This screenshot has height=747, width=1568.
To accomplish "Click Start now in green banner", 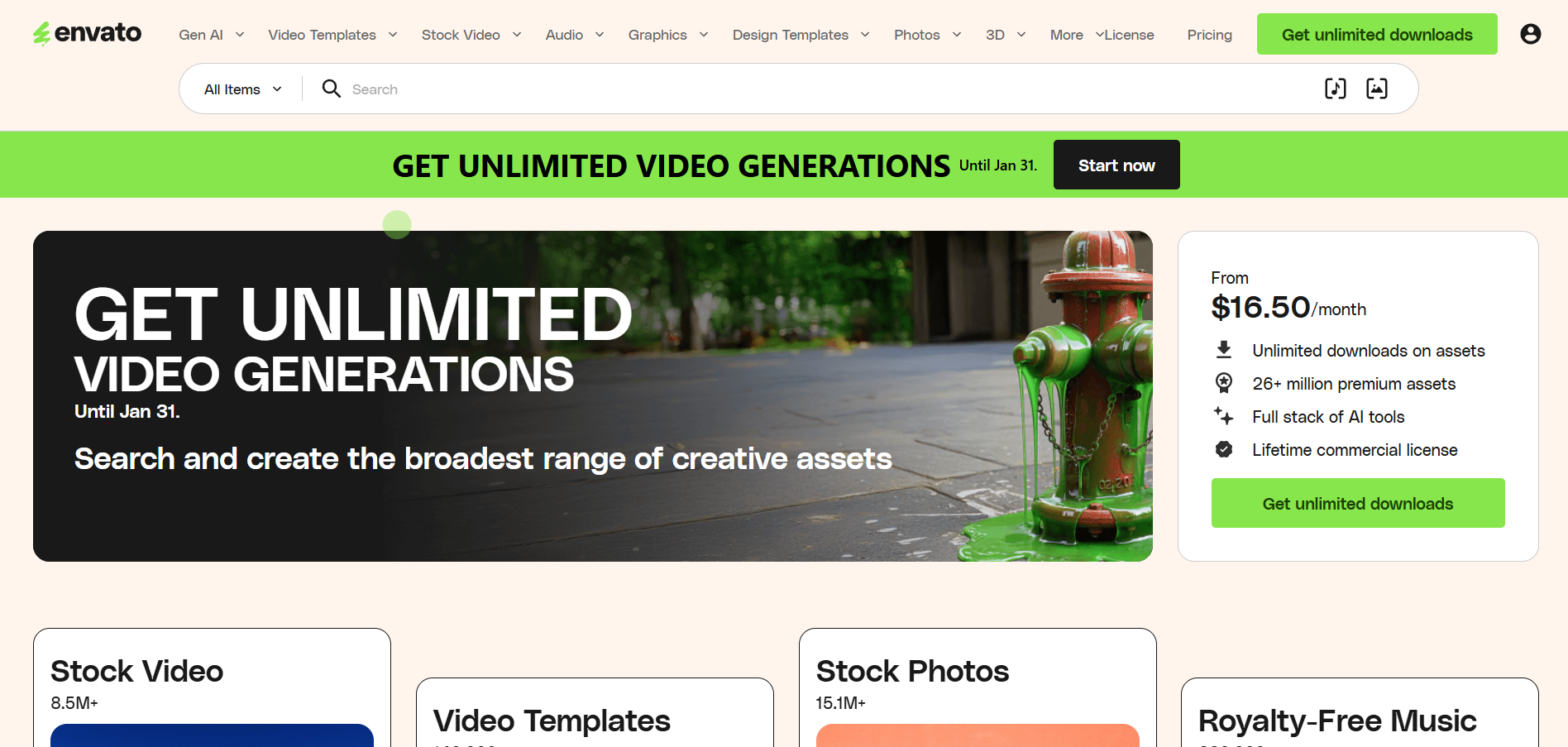I will coord(1116,165).
